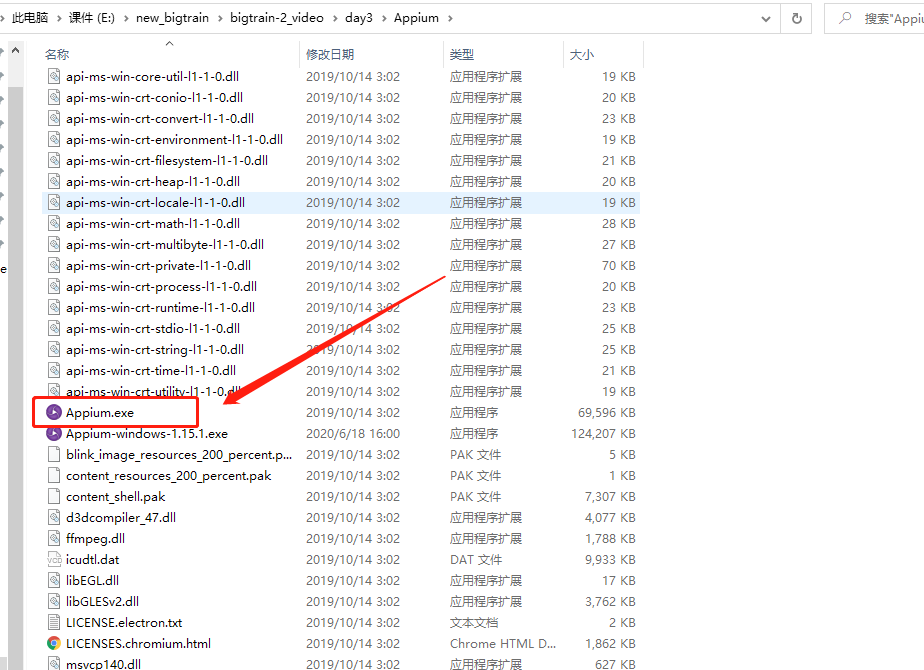Click icon of api-ms-win-crt-conio-l1-1-0.dll
Screen dimensions: 924x670
pyautogui.click(x=54, y=98)
